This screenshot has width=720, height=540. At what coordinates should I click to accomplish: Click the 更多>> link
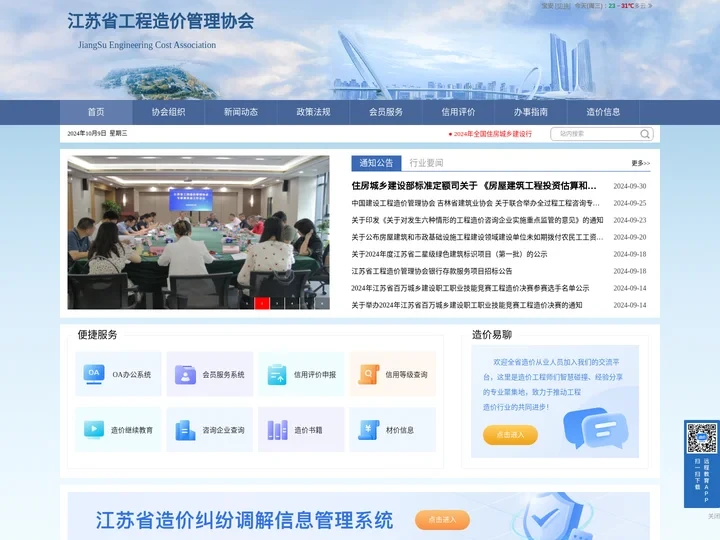[x=641, y=163]
